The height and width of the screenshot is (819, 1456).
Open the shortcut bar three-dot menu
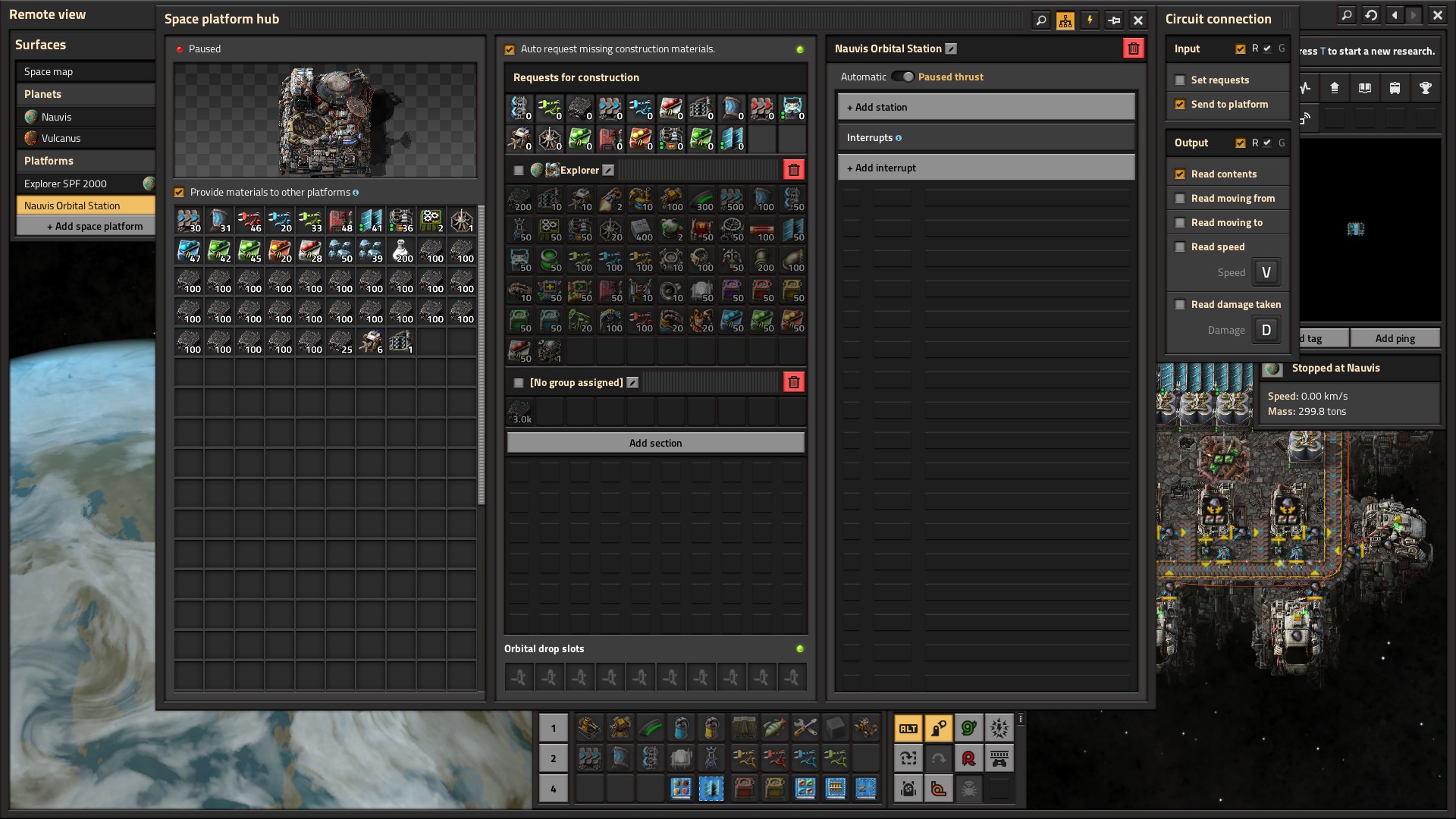tap(1021, 719)
